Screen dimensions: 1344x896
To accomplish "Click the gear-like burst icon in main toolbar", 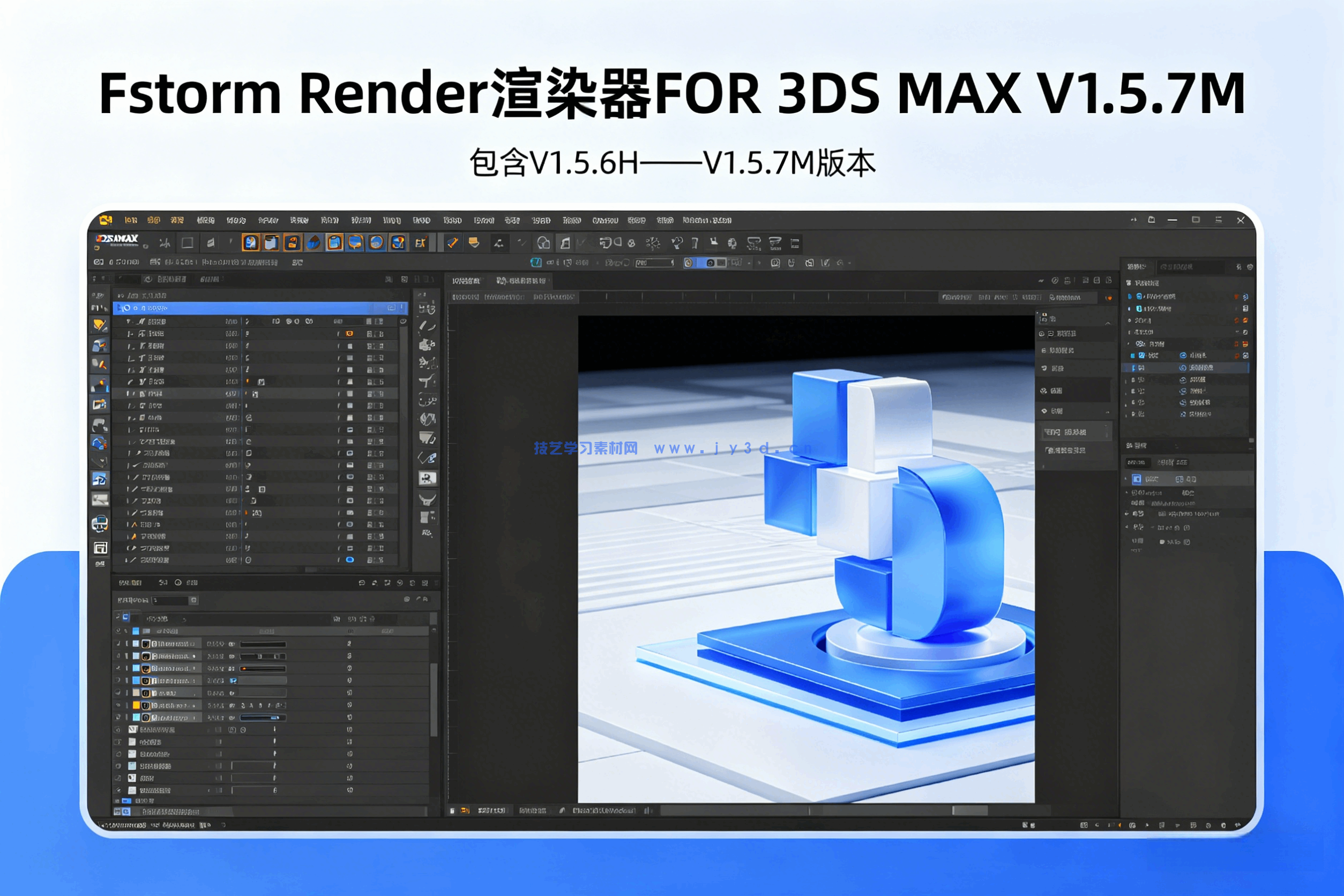I will point(653,243).
